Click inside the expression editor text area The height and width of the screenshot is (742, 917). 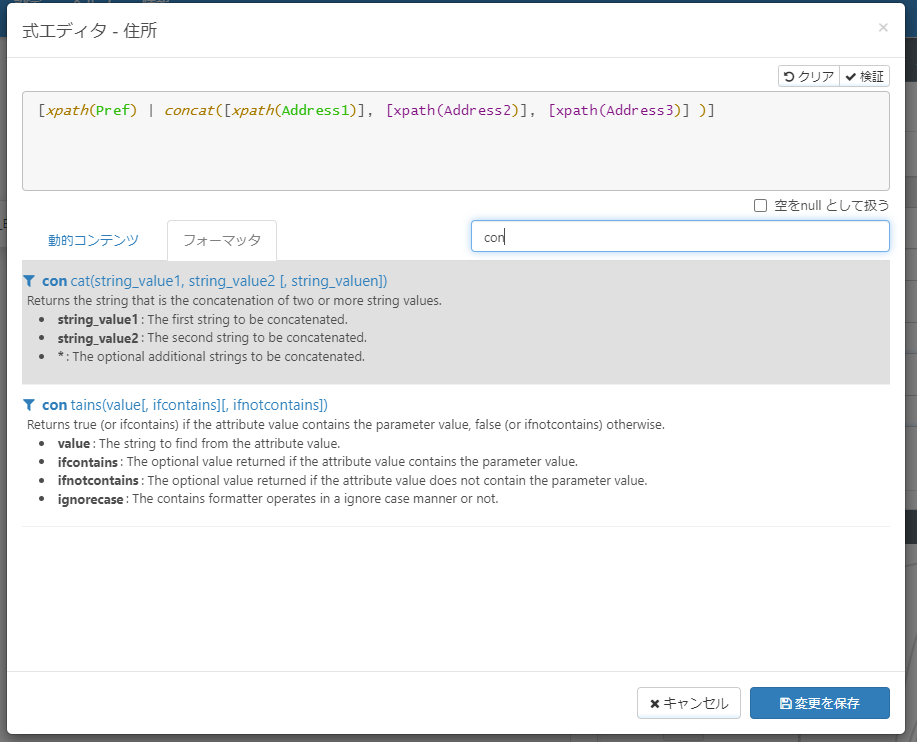[456, 141]
